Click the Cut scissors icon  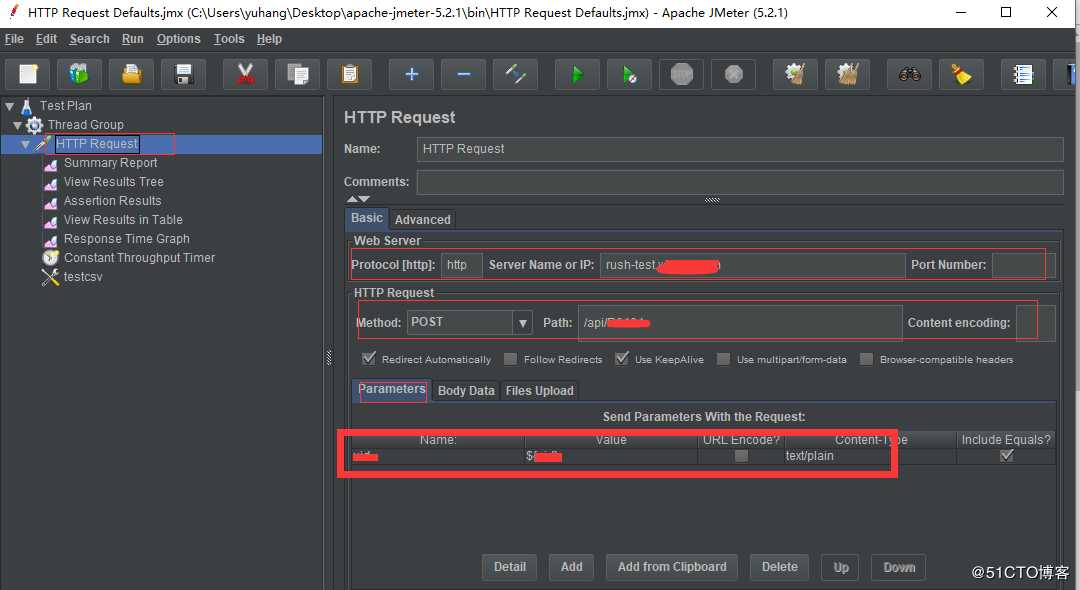pyautogui.click(x=245, y=74)
